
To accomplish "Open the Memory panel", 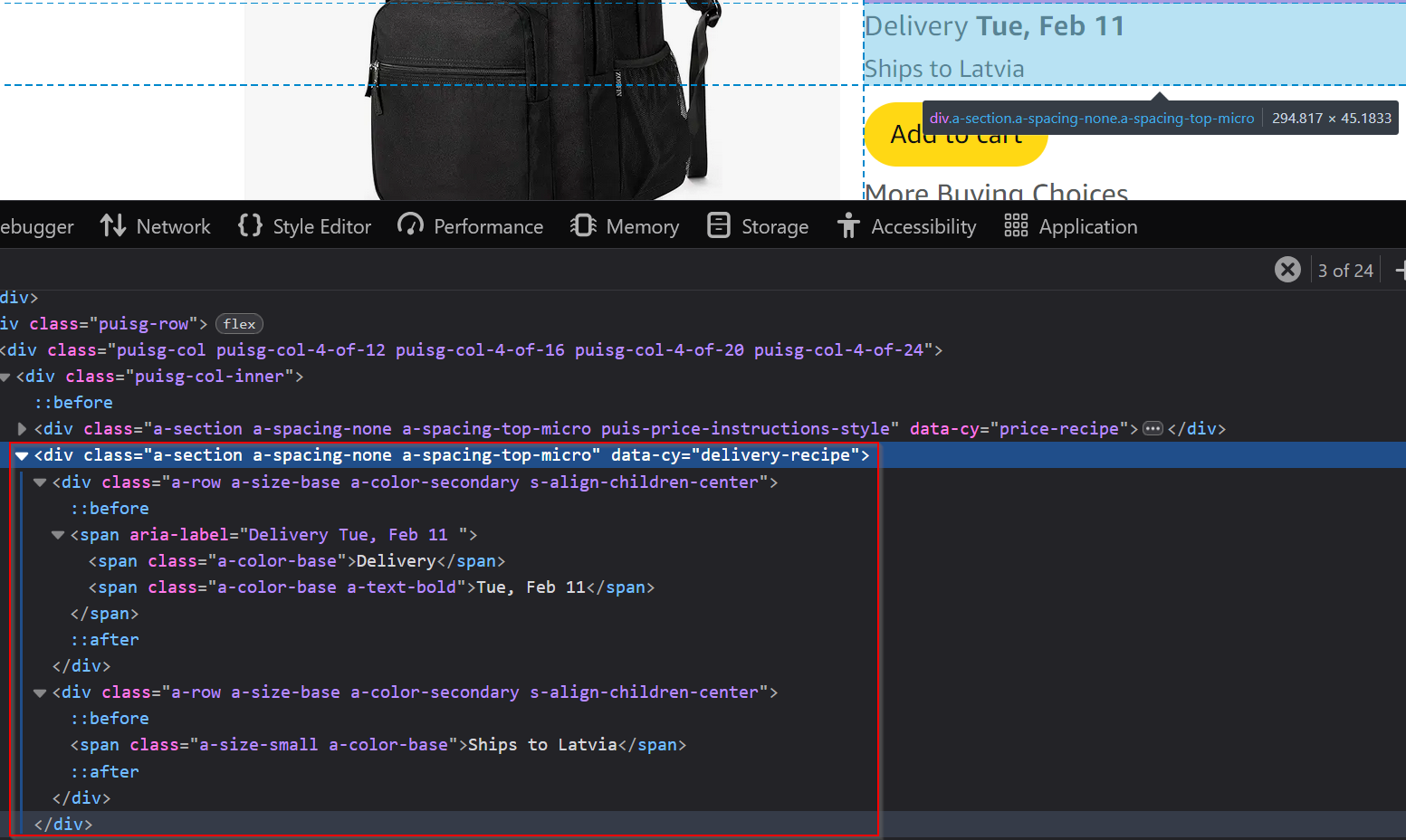I will 625,225.
